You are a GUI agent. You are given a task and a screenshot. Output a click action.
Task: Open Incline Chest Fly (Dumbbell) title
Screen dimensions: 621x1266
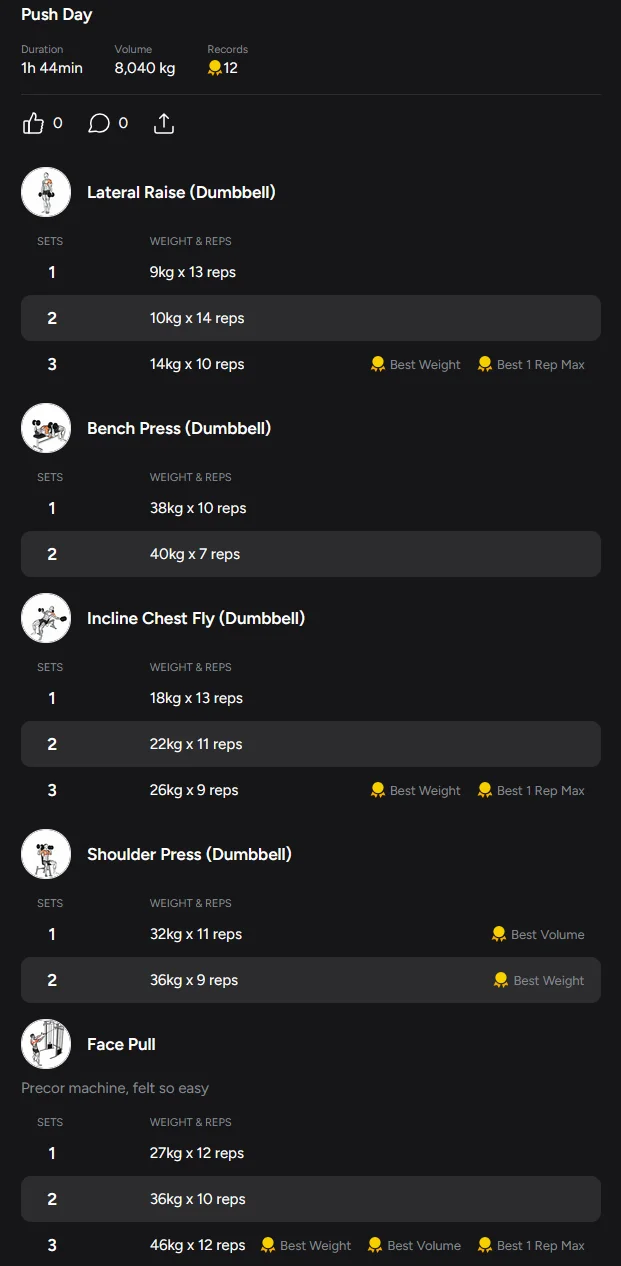click(x=196, y=618)
